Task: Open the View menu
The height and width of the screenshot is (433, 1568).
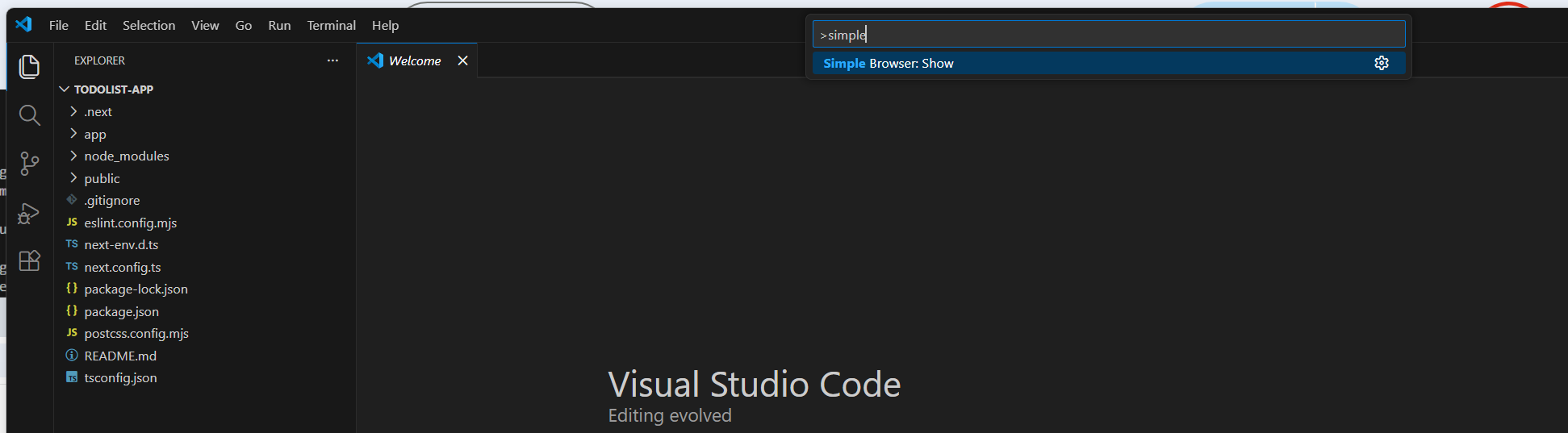Action: coord(205,25)
